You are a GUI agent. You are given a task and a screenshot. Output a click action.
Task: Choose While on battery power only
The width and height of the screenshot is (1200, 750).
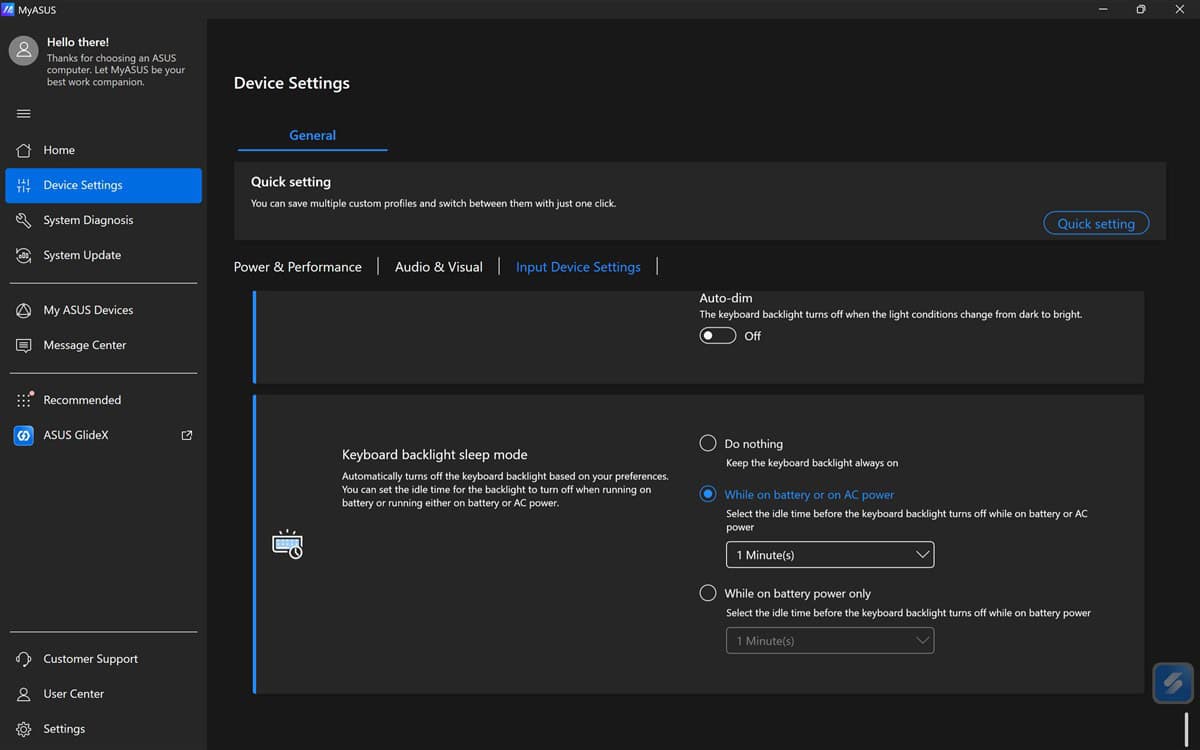tap(708, 593)
